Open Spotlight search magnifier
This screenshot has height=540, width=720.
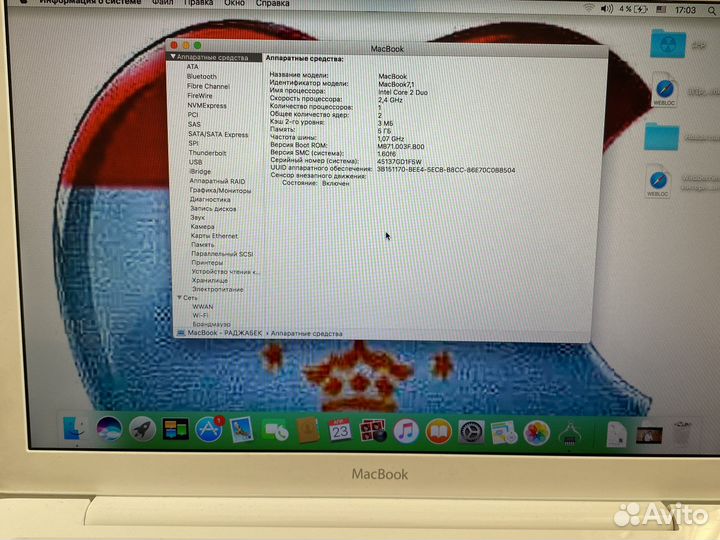pos(711,11)
